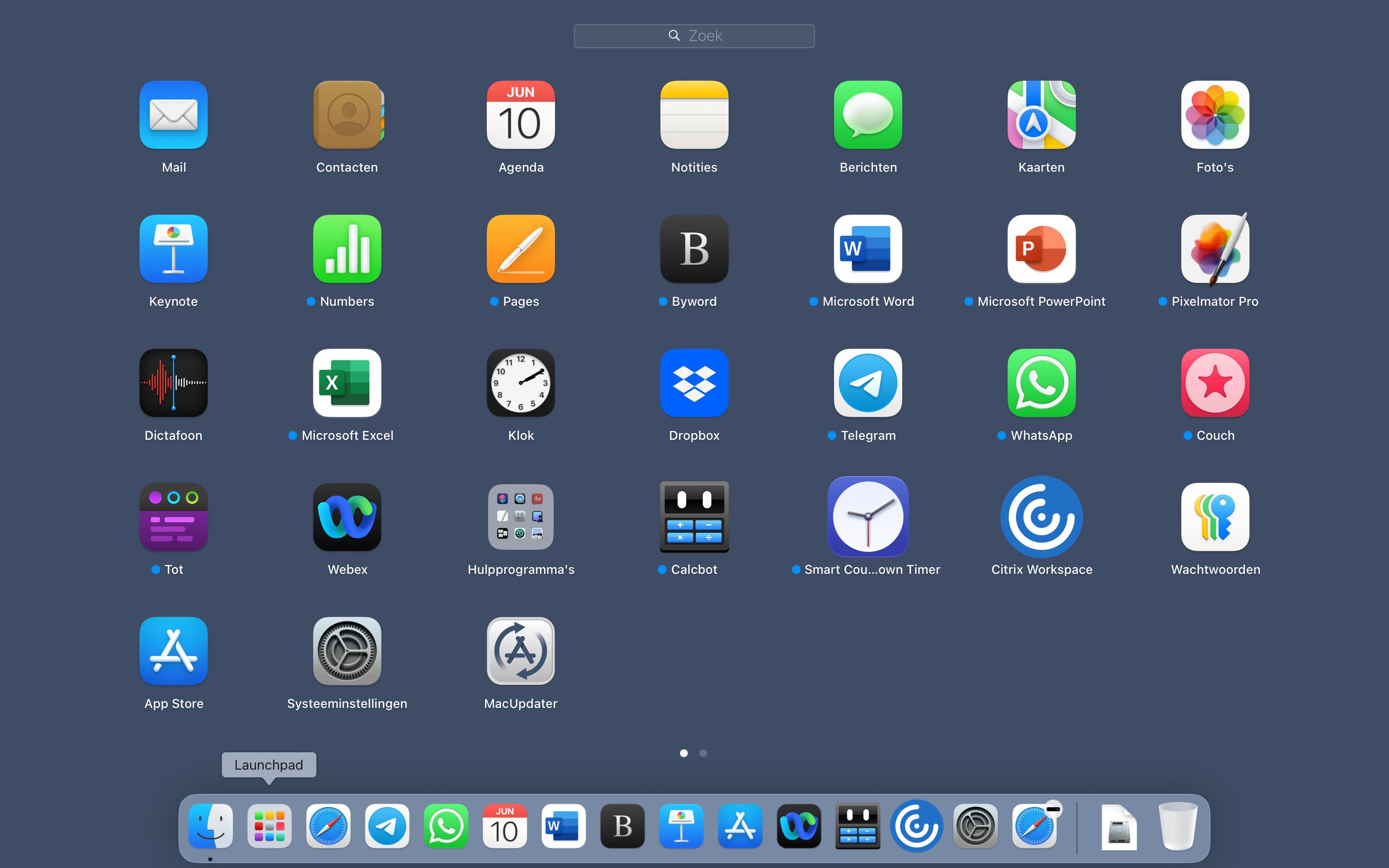This screenshot has width=1389, height=868.
Task: Open Finder in the Dock
Action: click(x=211, y=826)
